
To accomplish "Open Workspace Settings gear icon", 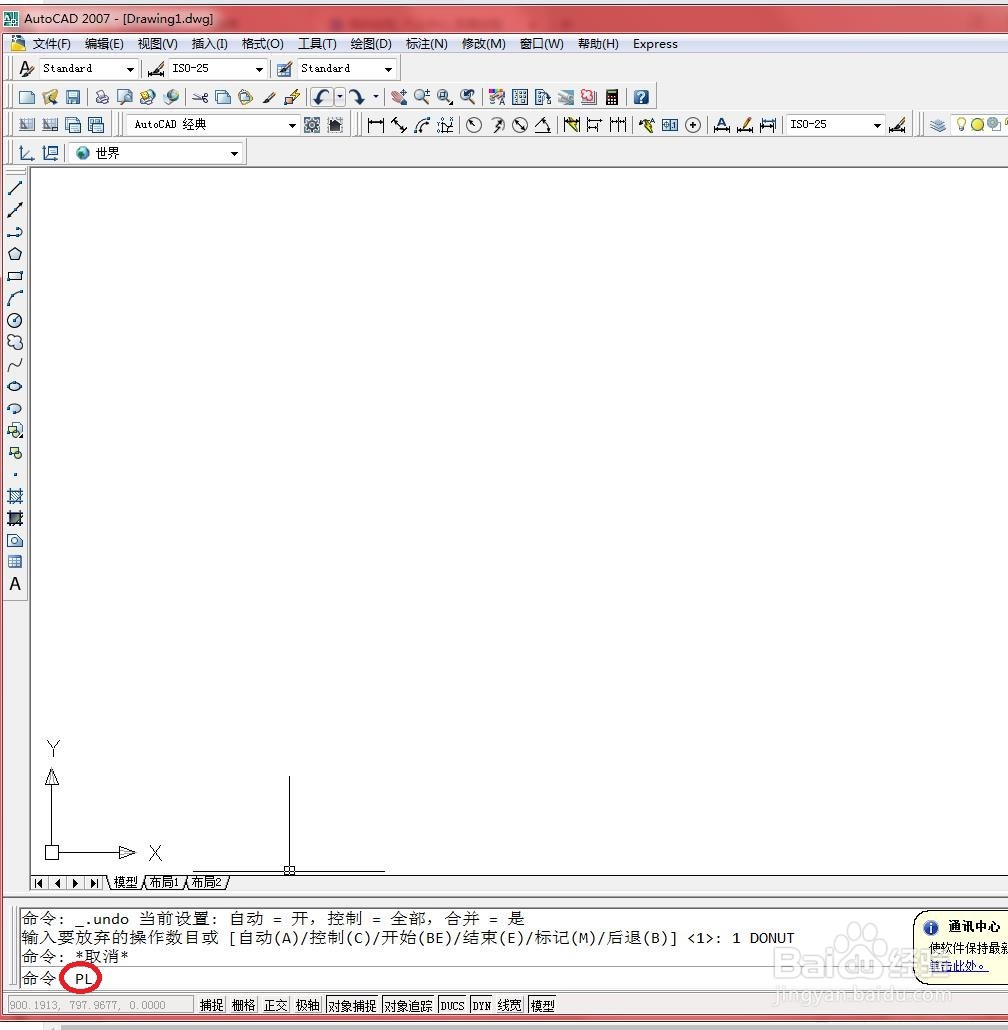I will click(312, 125).
